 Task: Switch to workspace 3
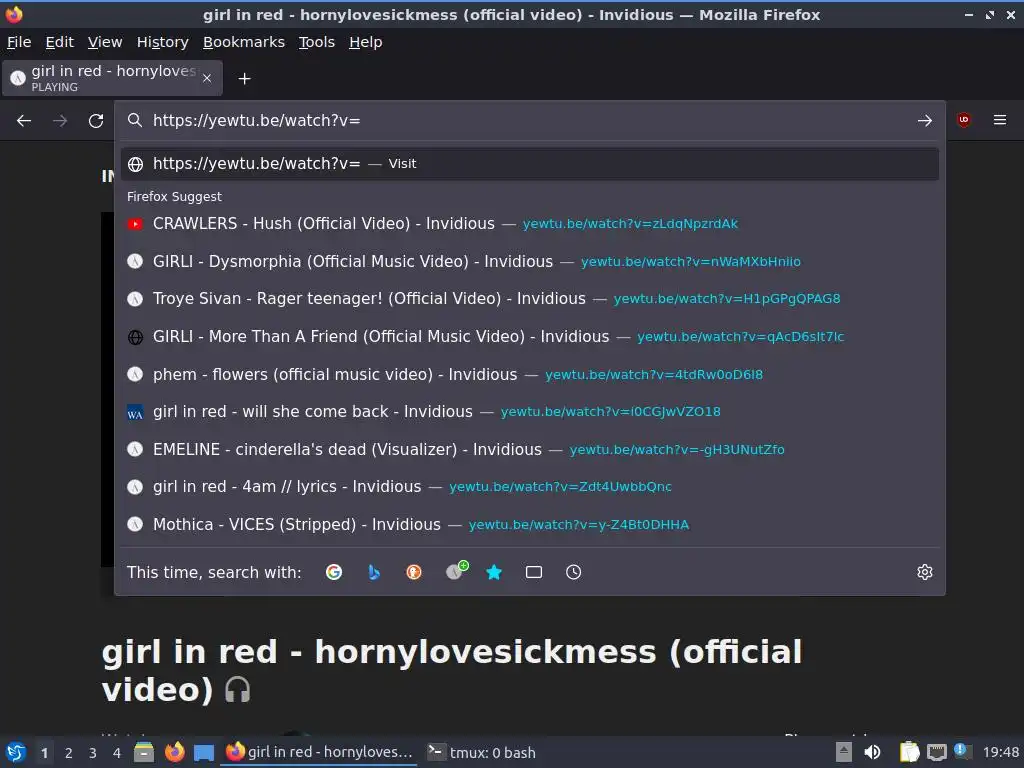[x=93, y=753]
